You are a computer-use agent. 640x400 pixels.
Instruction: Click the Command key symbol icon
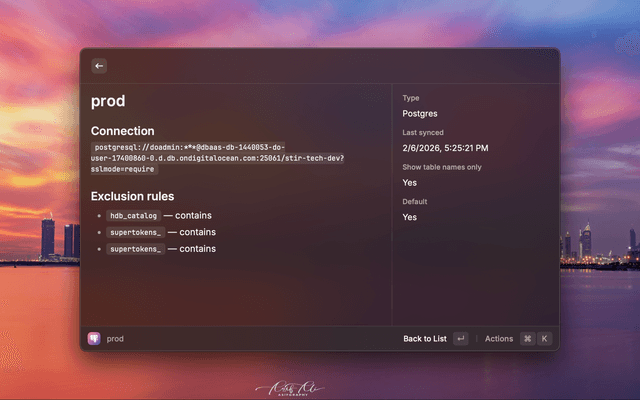tap(527, 339)
